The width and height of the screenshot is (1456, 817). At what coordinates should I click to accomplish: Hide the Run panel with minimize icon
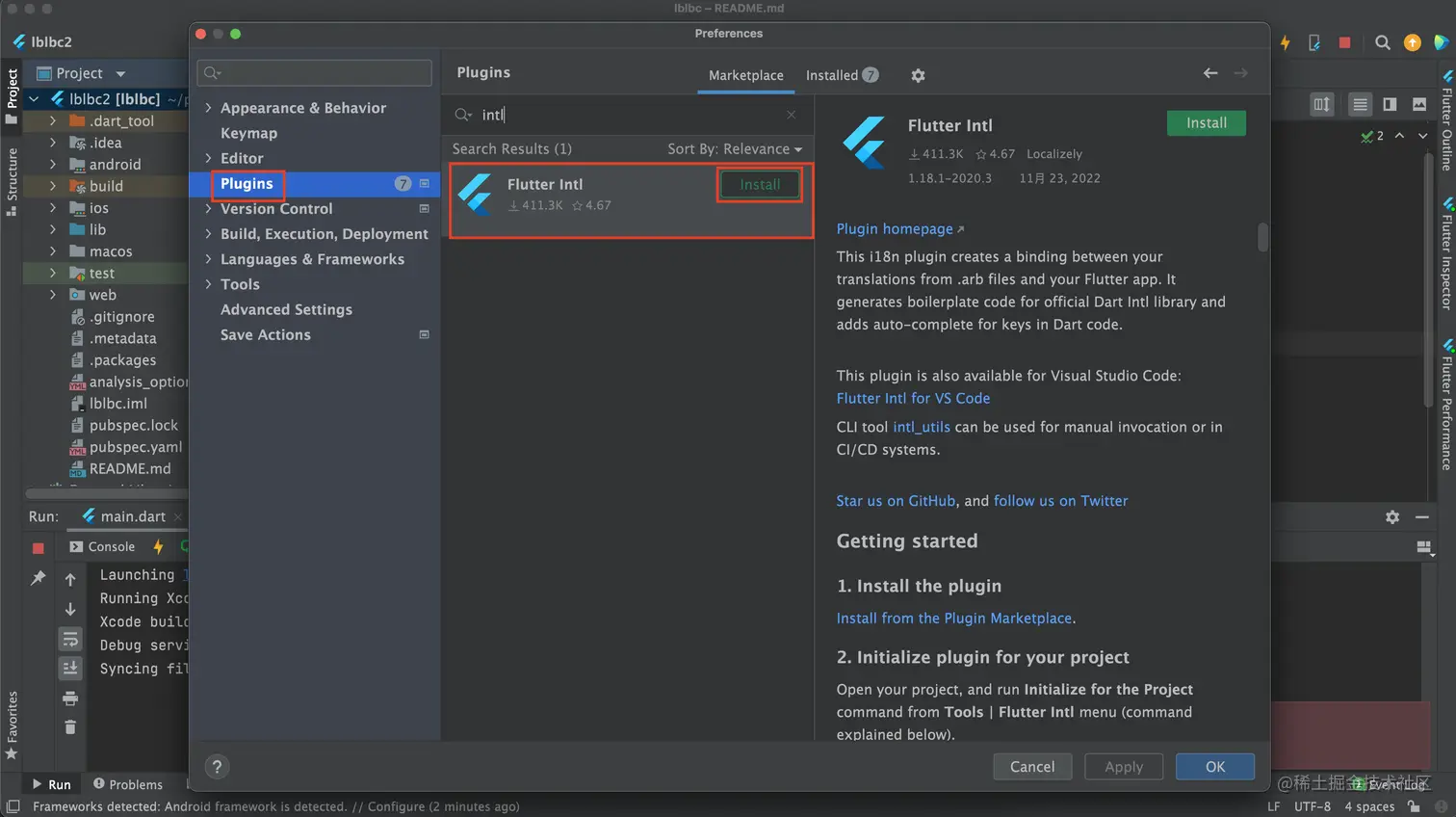1422,517
